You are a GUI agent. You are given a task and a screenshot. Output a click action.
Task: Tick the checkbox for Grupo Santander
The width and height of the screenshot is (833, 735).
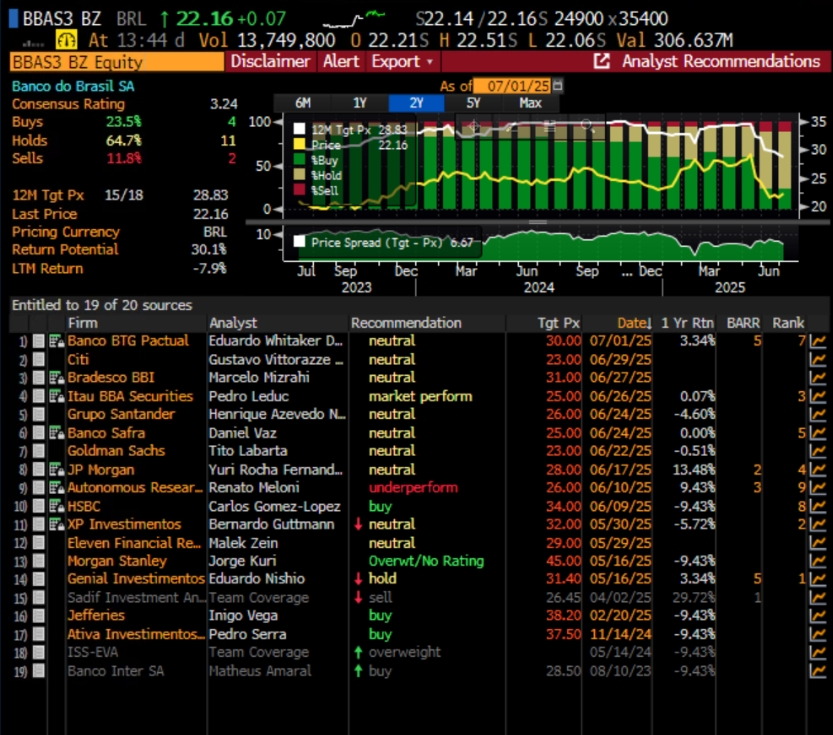(x=38, y=415)
